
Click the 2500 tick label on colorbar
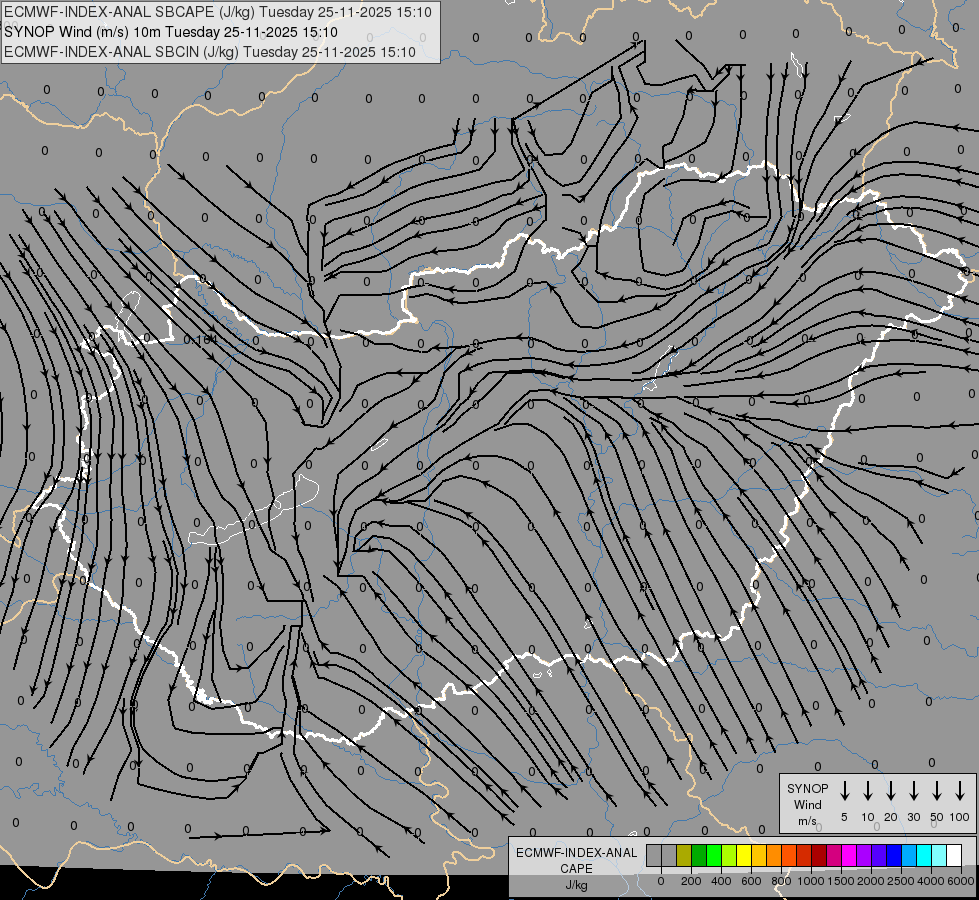pos(901,881)
